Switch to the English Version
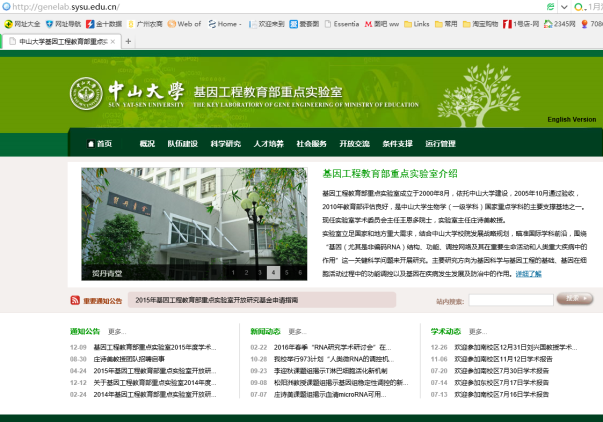 571,120
